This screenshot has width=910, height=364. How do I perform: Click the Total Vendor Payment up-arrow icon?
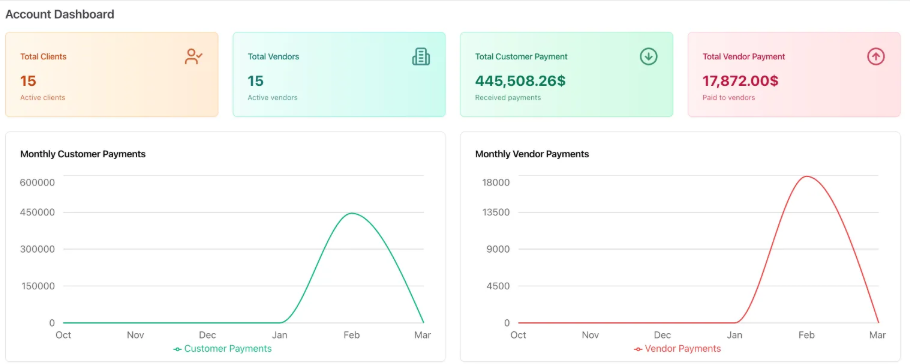(876, 56)
